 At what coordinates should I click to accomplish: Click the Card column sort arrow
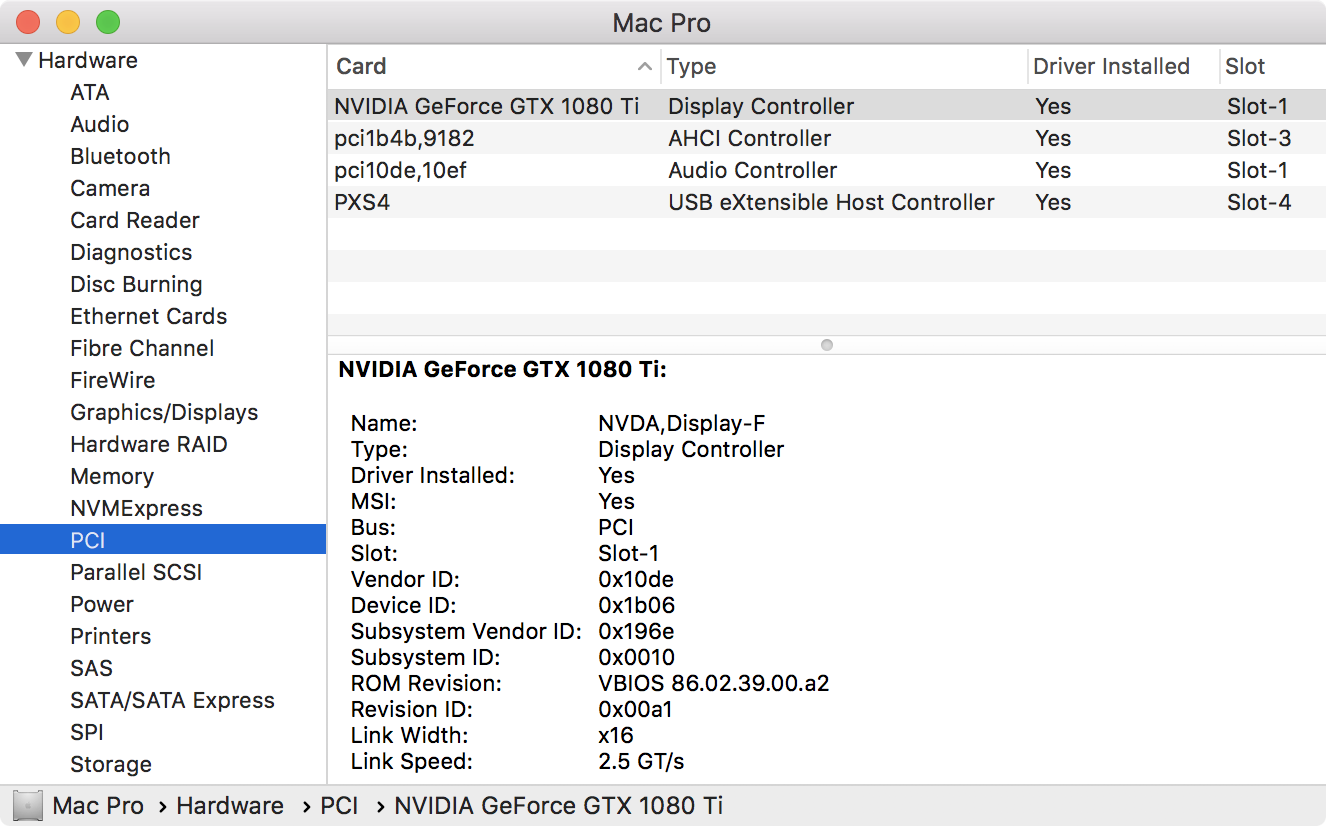(x=644, y=67)
